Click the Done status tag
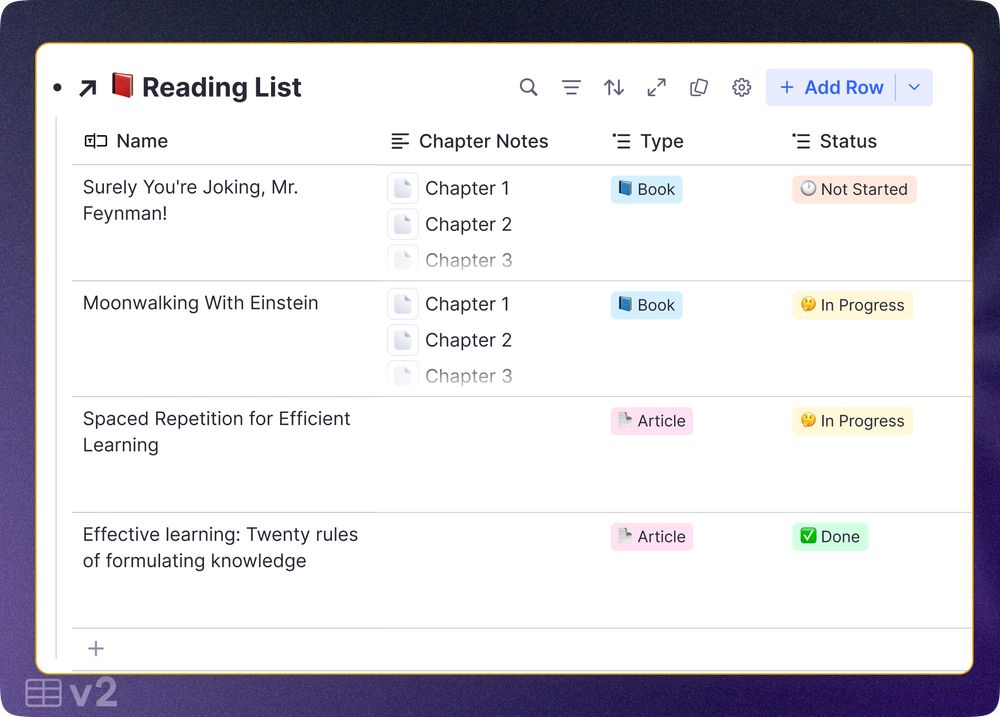The image size is (1000, 717). pos(830,536)
